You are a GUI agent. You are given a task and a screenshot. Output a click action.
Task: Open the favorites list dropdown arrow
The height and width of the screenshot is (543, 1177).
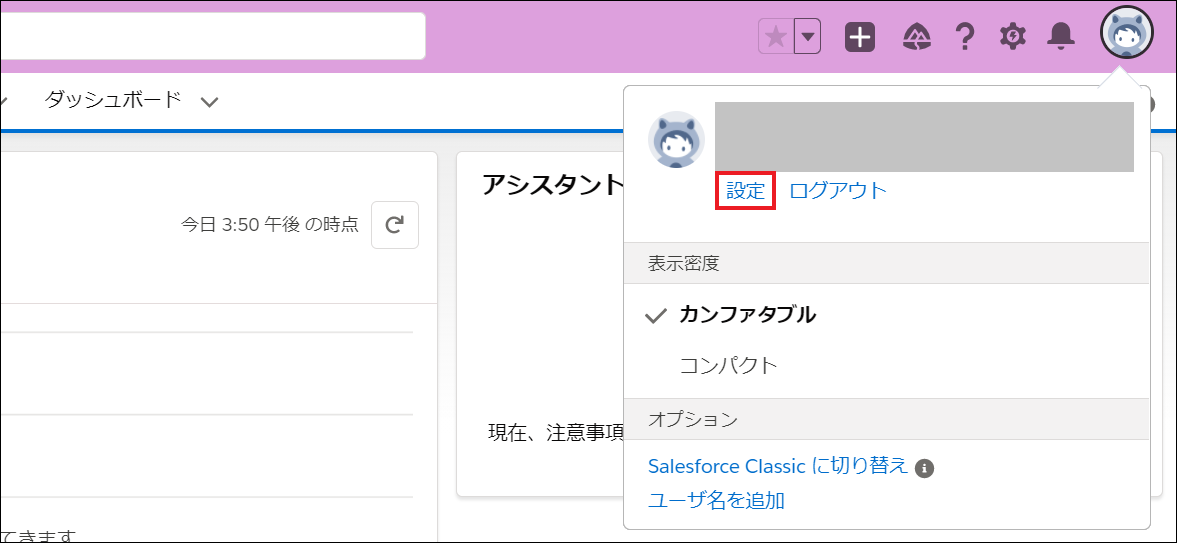808,38
